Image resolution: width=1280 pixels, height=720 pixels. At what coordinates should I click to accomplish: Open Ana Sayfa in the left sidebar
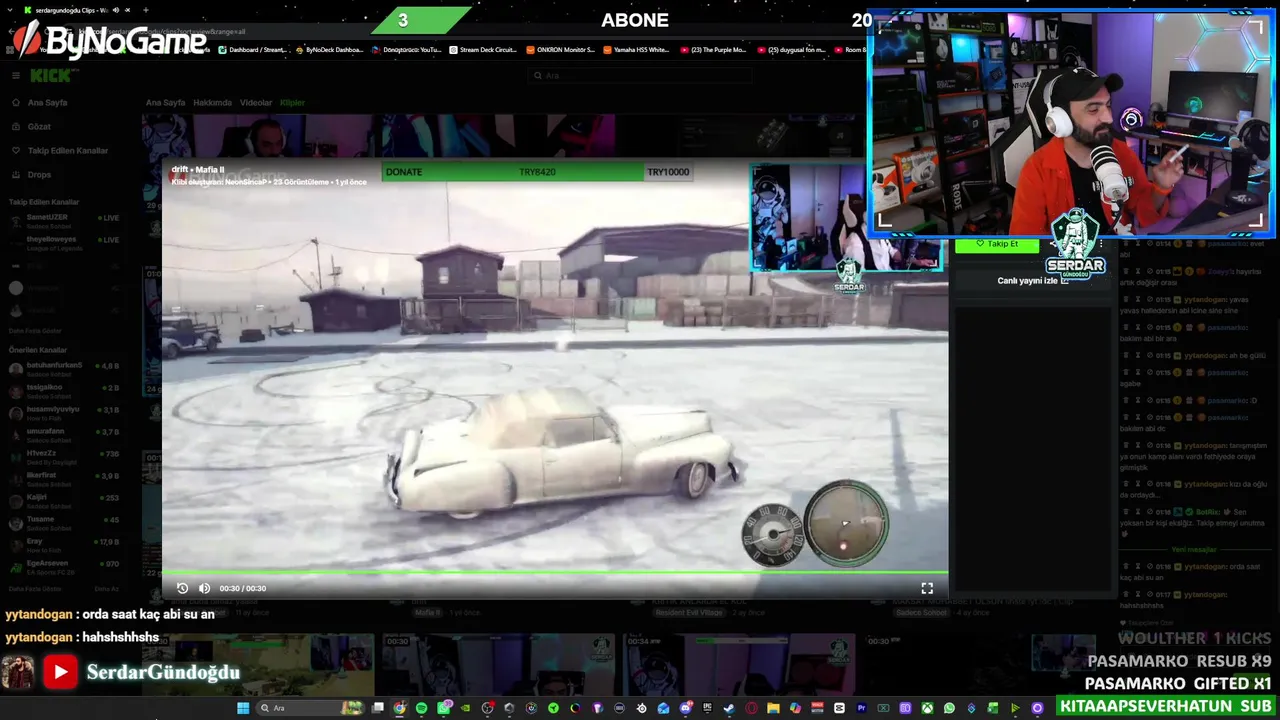tap(47, 103)
